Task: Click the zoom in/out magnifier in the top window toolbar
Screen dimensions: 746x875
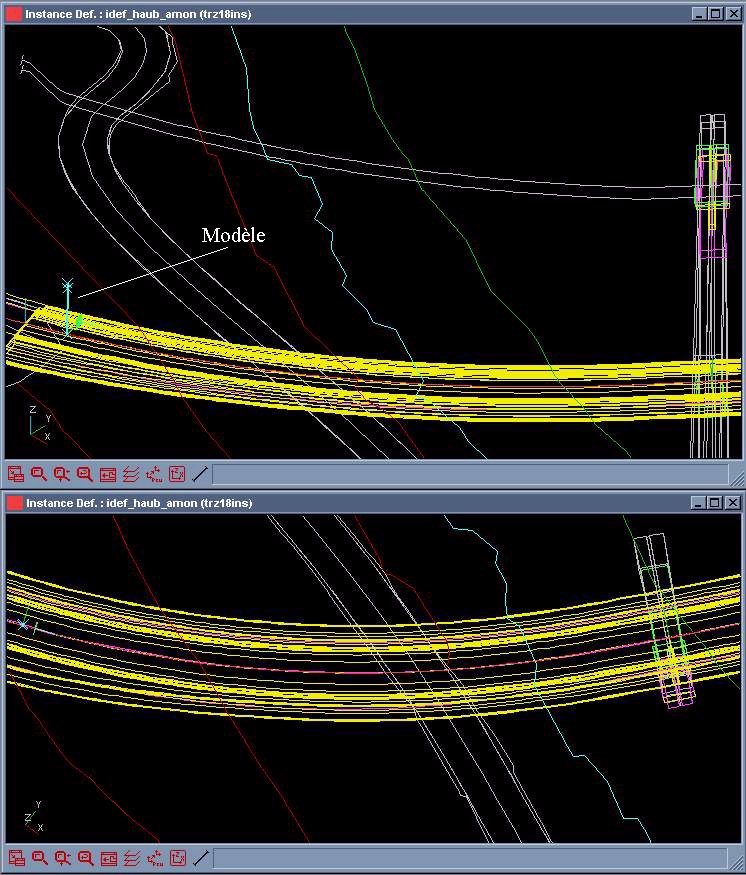Action: 61,474
